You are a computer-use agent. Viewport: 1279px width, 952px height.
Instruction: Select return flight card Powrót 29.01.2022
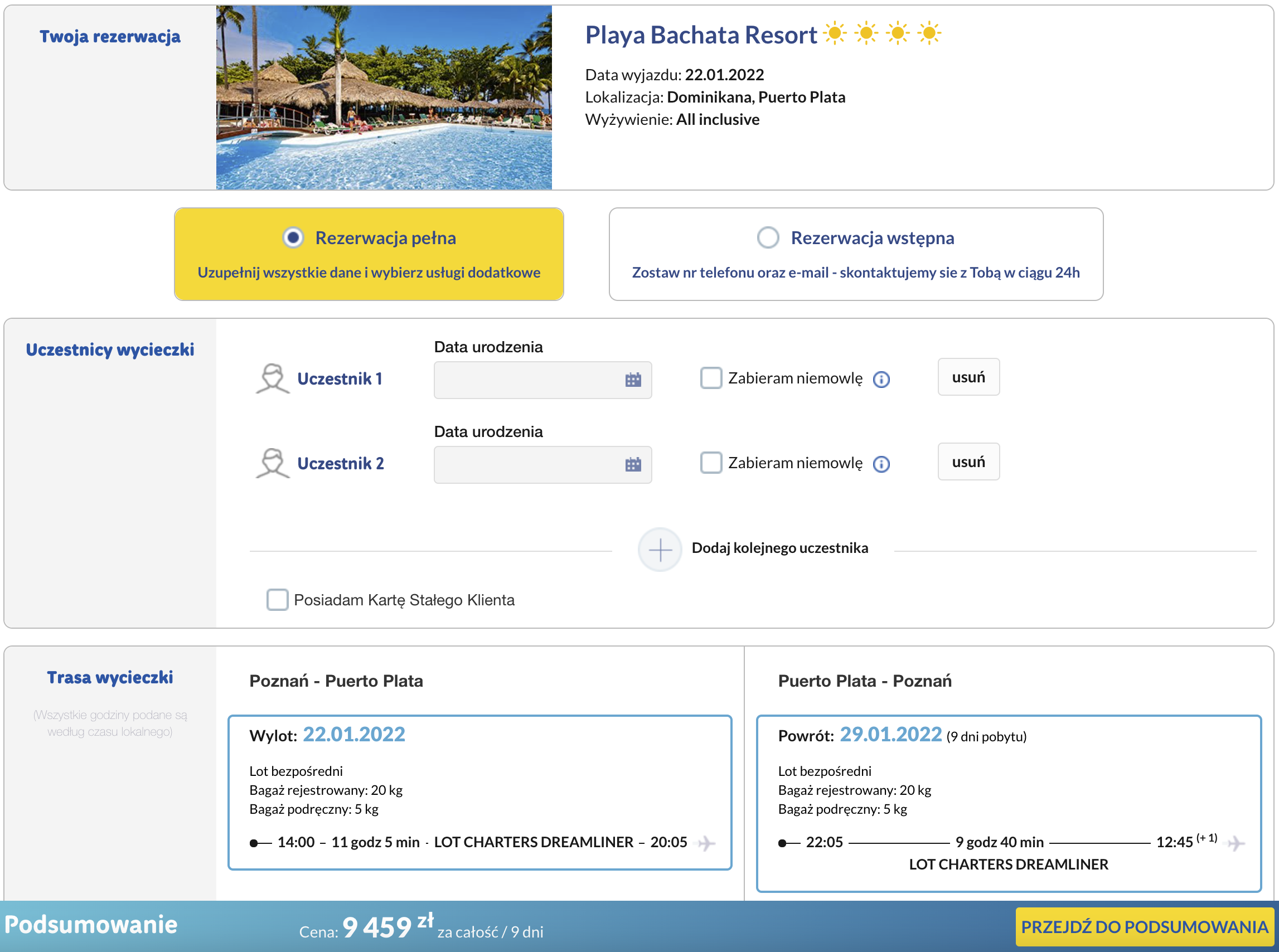[1009, 804]
